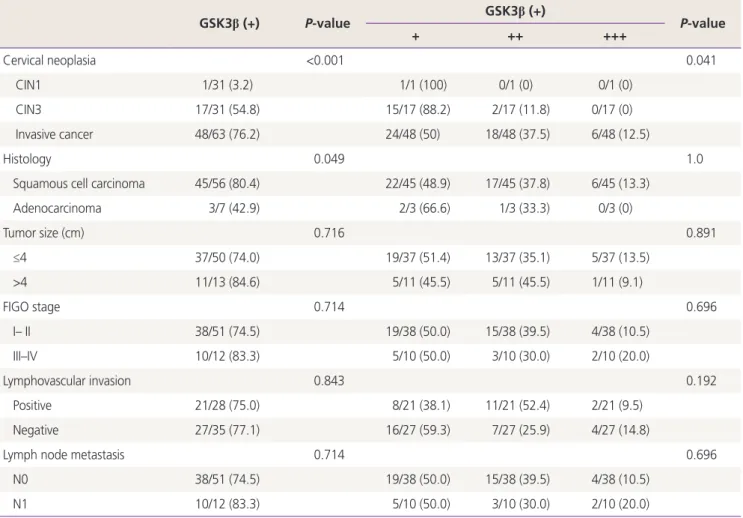
Task: Click the 37/50 (74.0) cell
Action: point(227,258)
